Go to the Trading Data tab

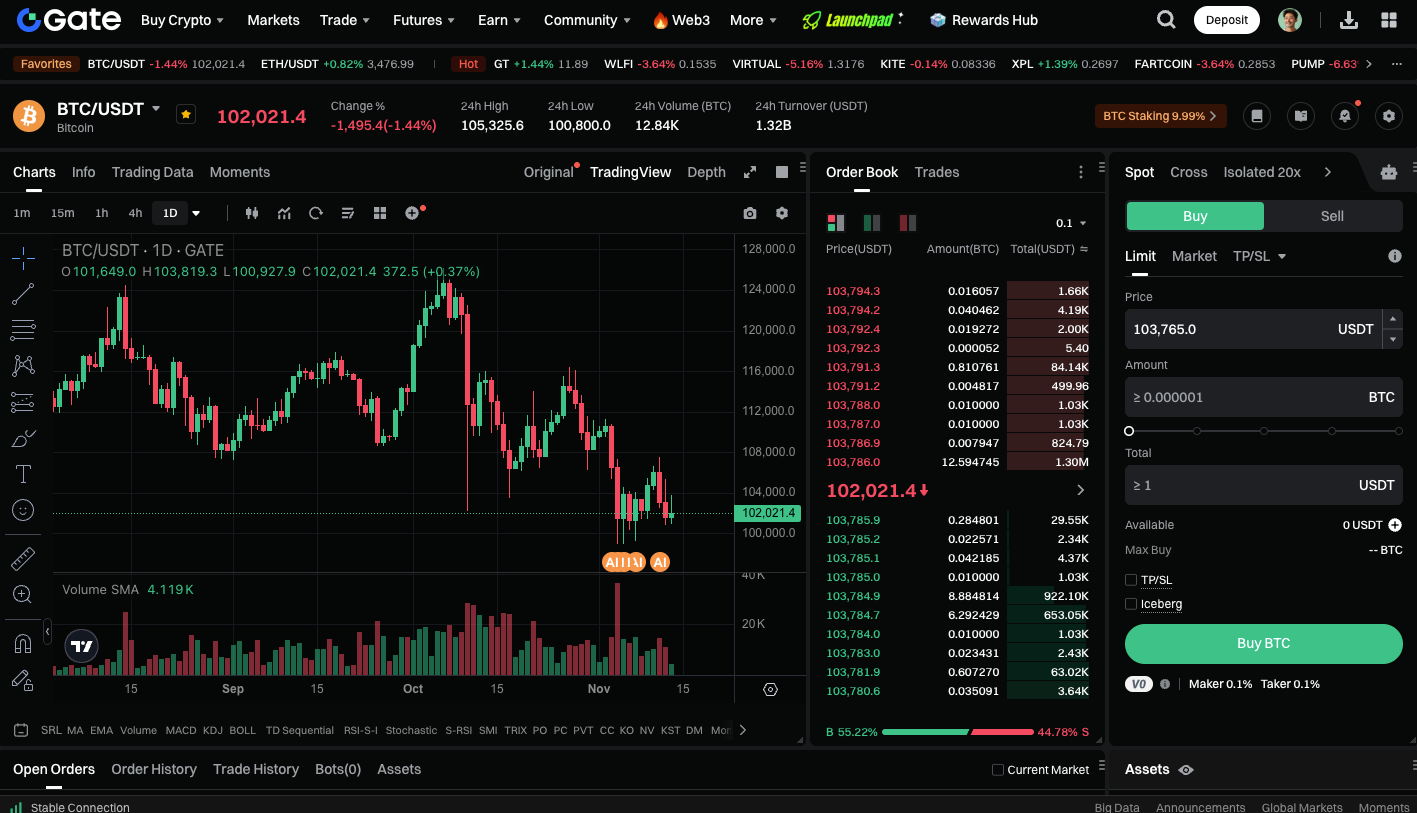pyautogui.click(x=153, y=172)
